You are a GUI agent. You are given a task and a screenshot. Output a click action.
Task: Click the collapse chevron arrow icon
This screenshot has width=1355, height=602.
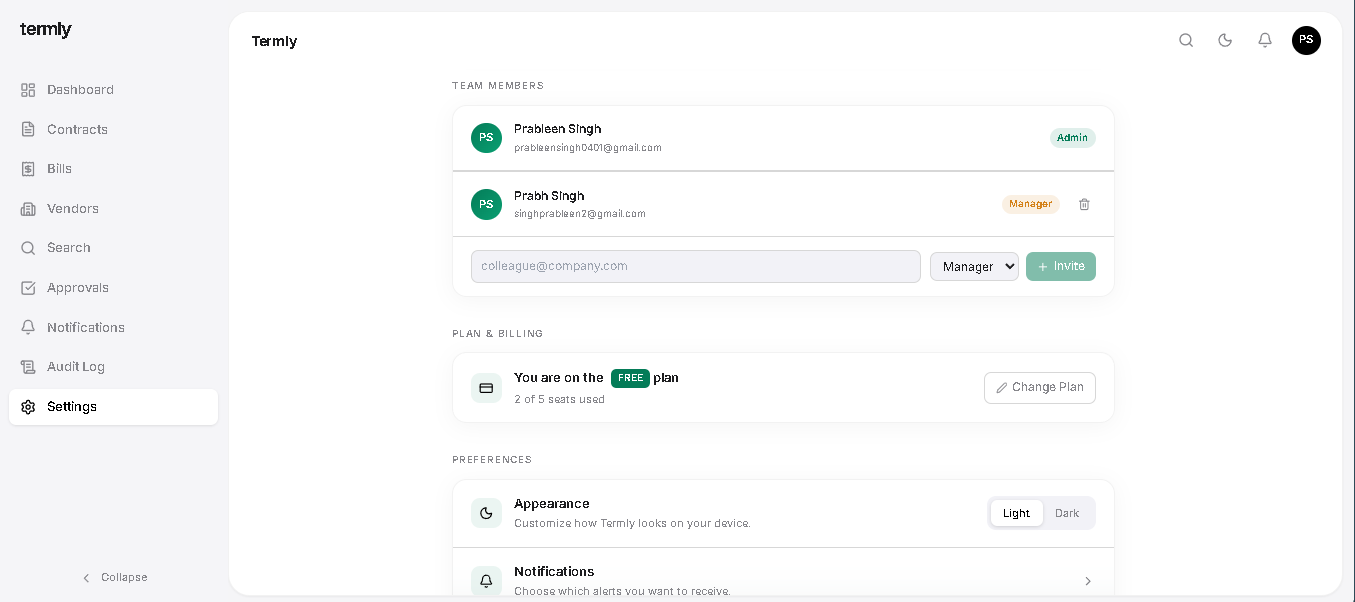86,578
